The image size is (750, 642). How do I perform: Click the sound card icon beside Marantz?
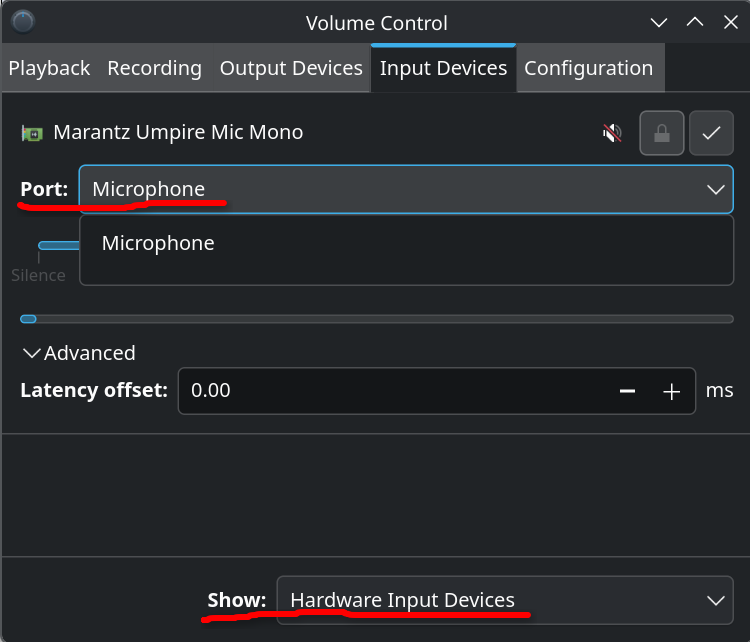coord(32,133)
